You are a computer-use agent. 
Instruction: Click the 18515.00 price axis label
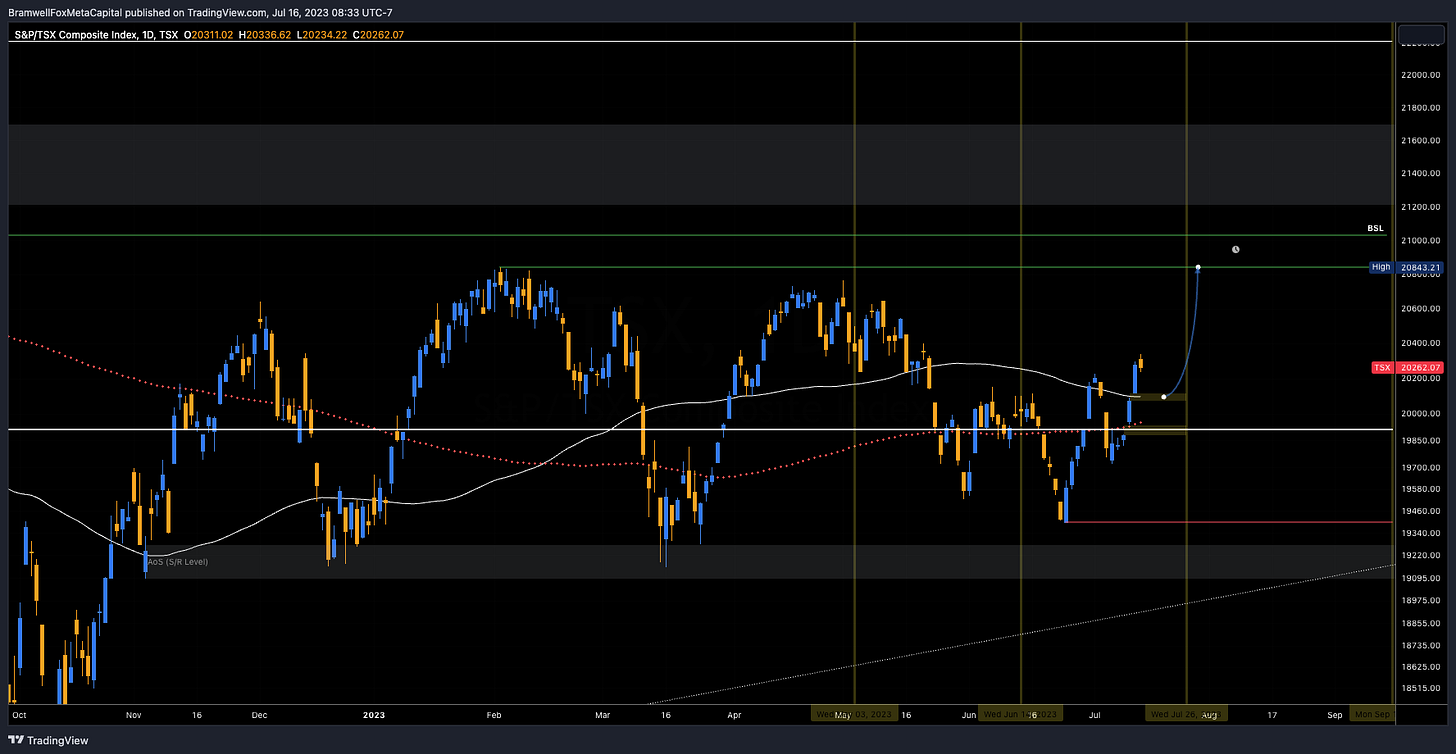click(x=1420, y=688)
